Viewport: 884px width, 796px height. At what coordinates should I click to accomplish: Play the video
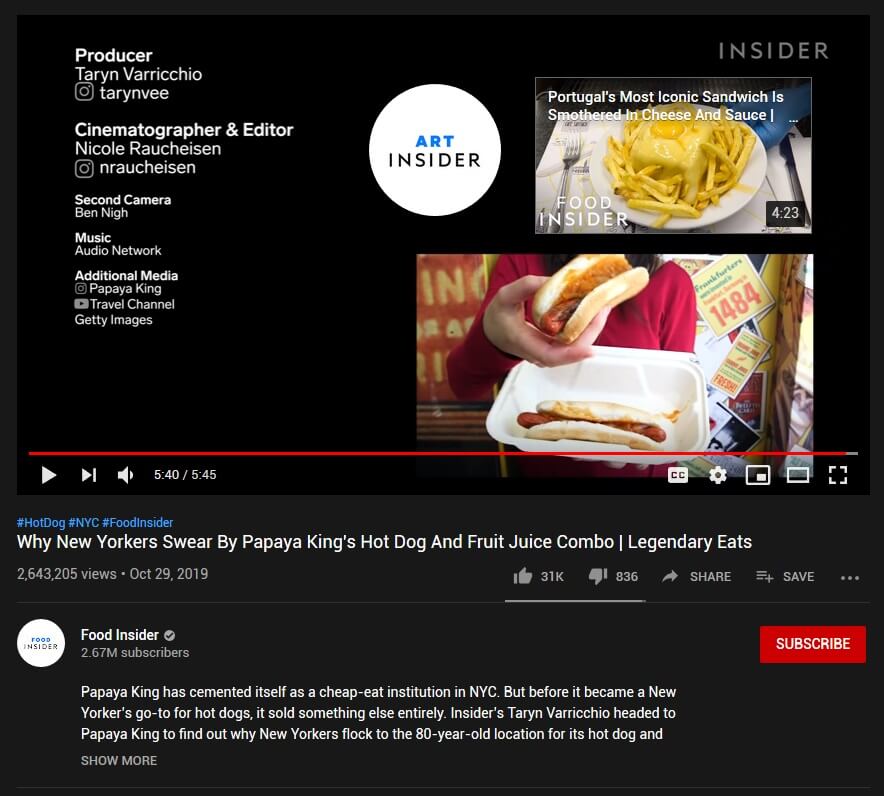[49, 475]
